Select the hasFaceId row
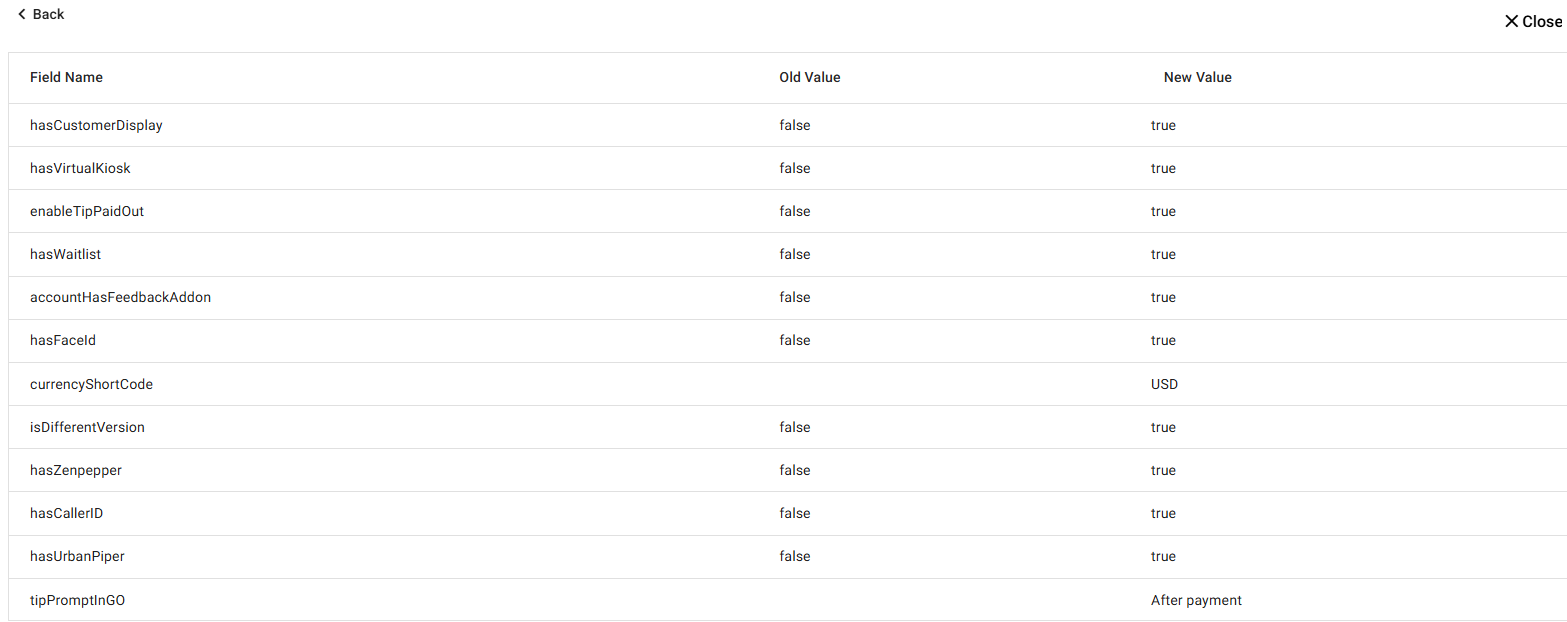 (x=63, y=340)
